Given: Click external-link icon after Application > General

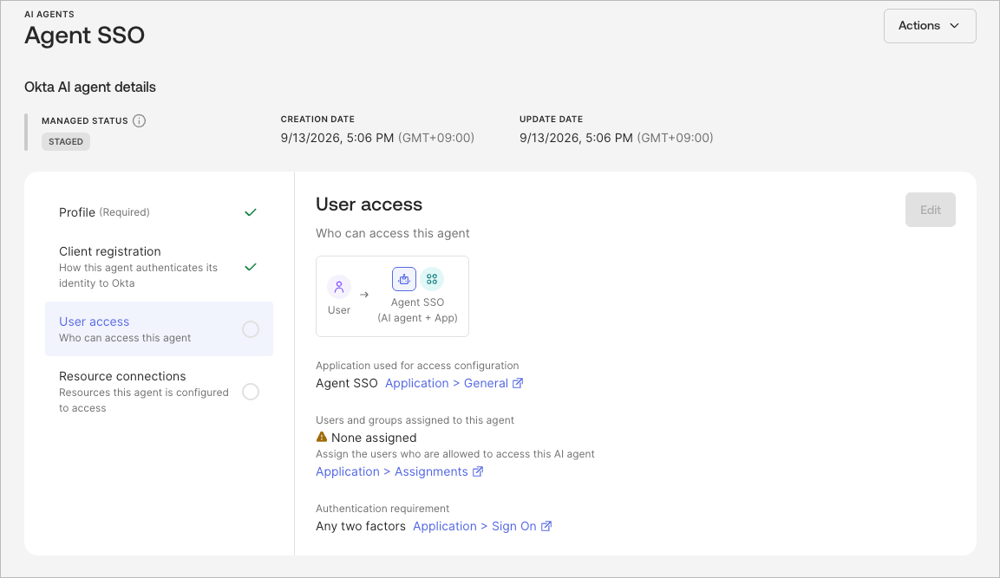Looking at the screenshot, I should [x=518, y=383].
